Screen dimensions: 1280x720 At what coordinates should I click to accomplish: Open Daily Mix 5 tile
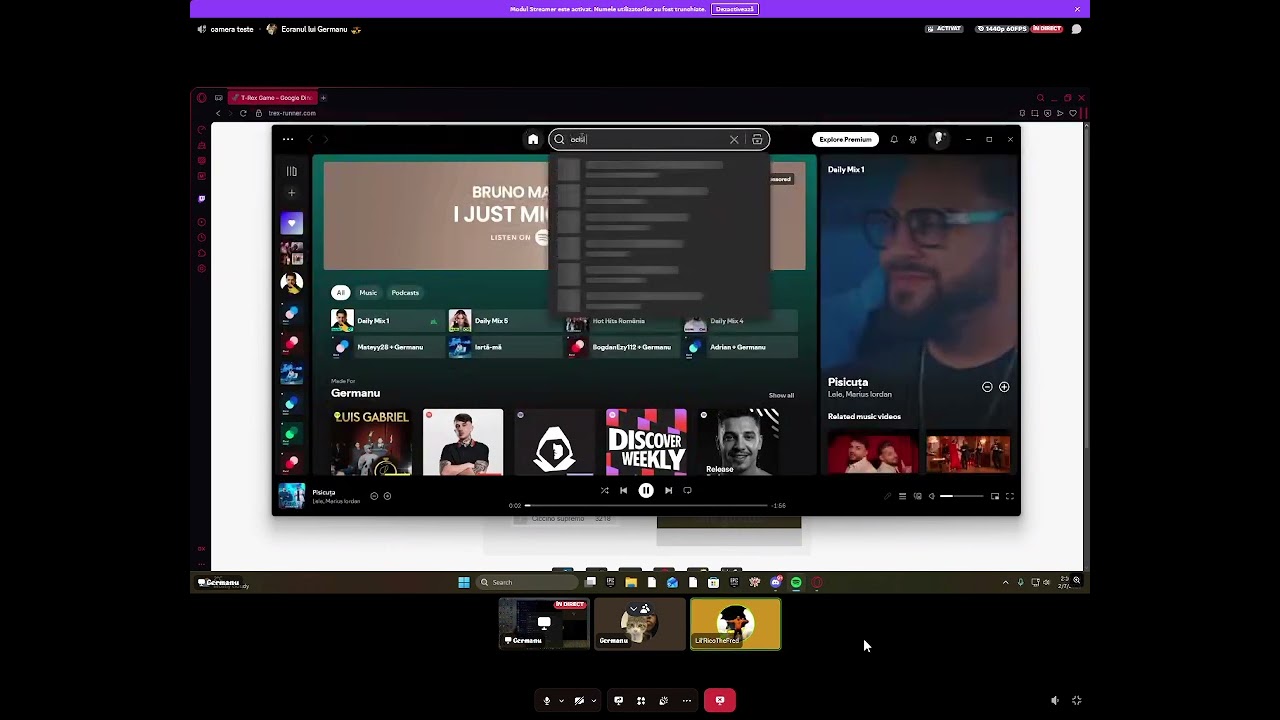504,321
